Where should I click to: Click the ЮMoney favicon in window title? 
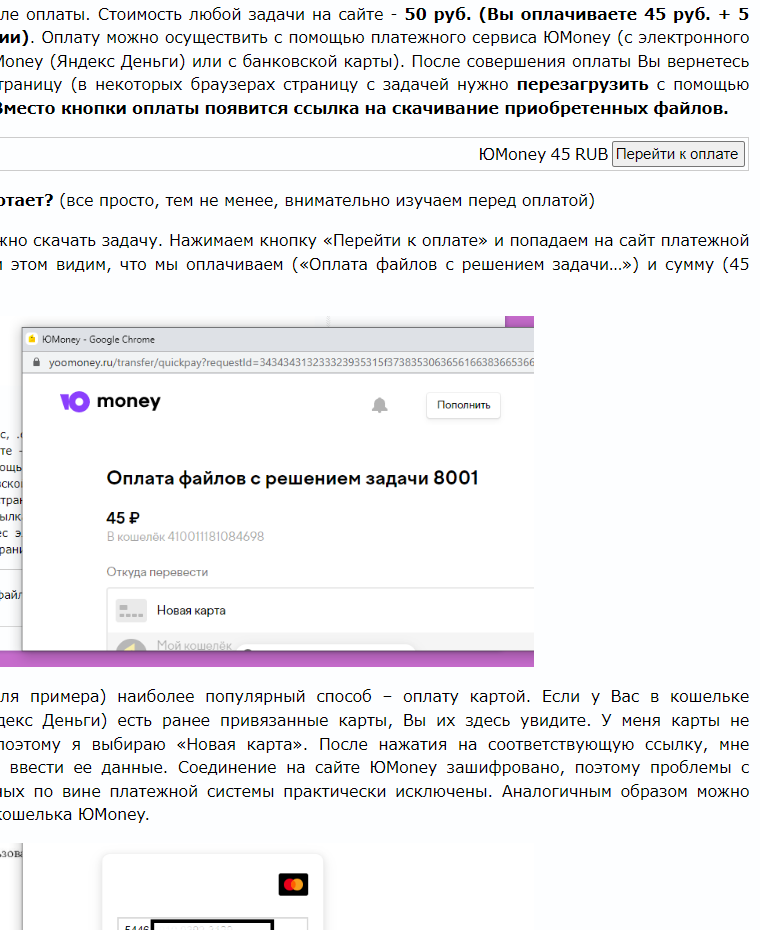32,339
